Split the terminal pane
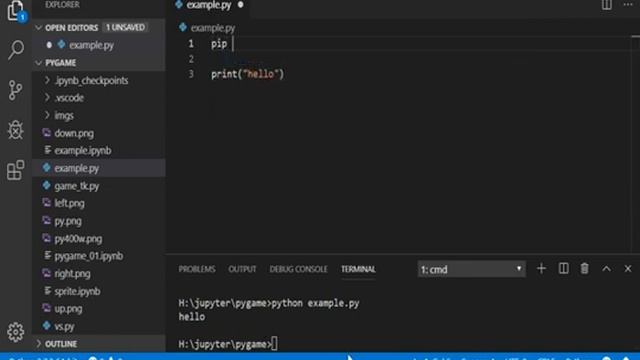 tap(563, 269)
